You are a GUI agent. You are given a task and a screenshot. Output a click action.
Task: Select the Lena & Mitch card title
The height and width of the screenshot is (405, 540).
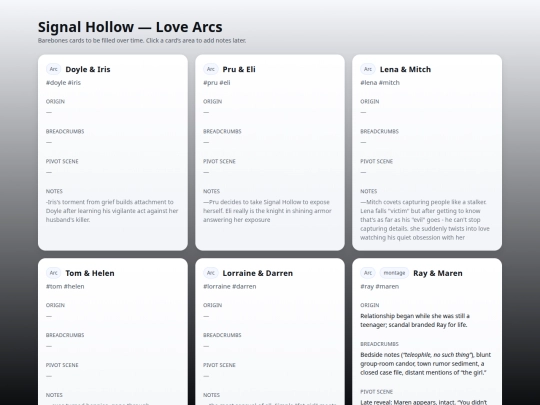click(405, 69)
